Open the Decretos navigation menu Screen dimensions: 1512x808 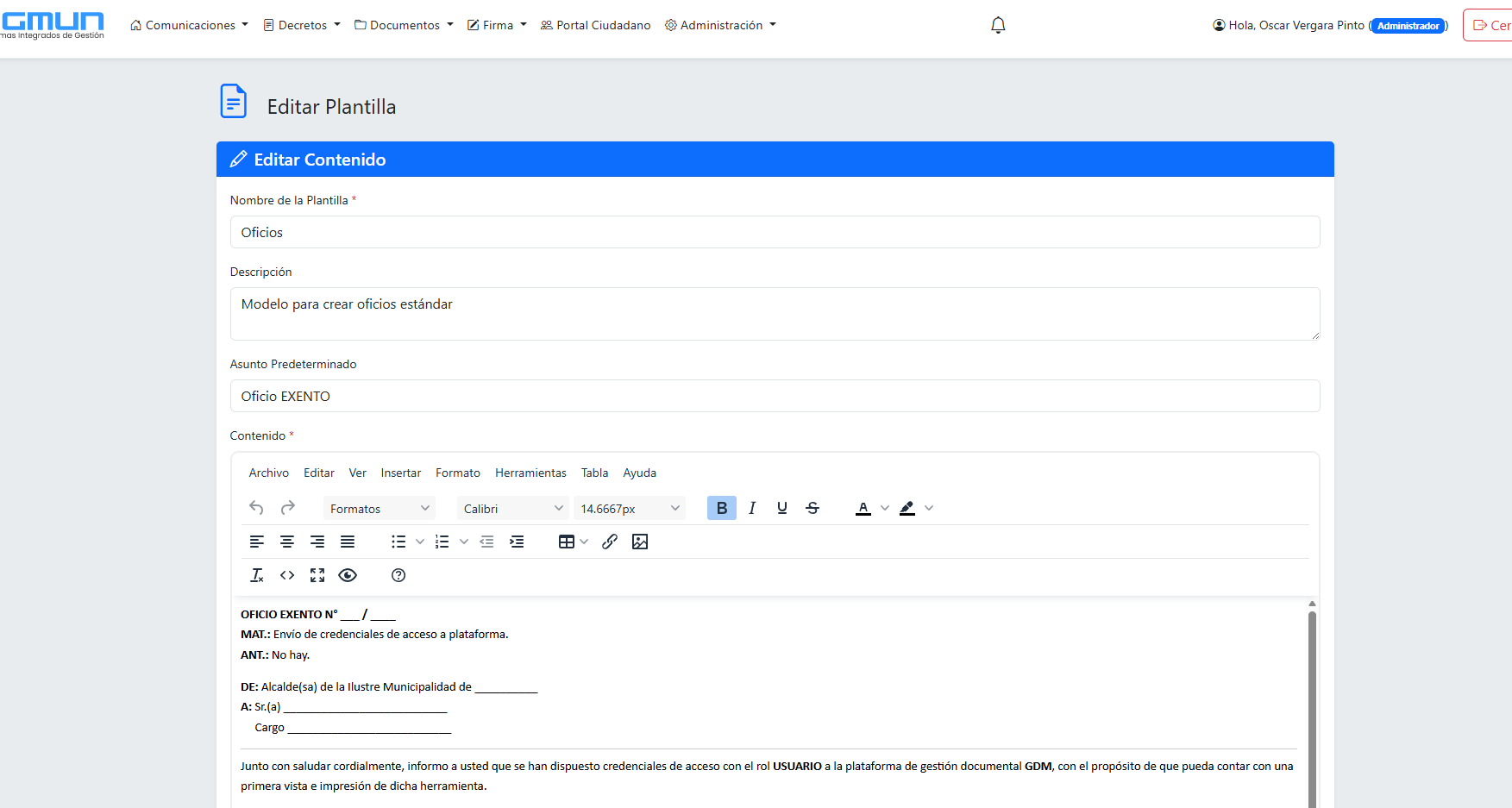[302, 25]
